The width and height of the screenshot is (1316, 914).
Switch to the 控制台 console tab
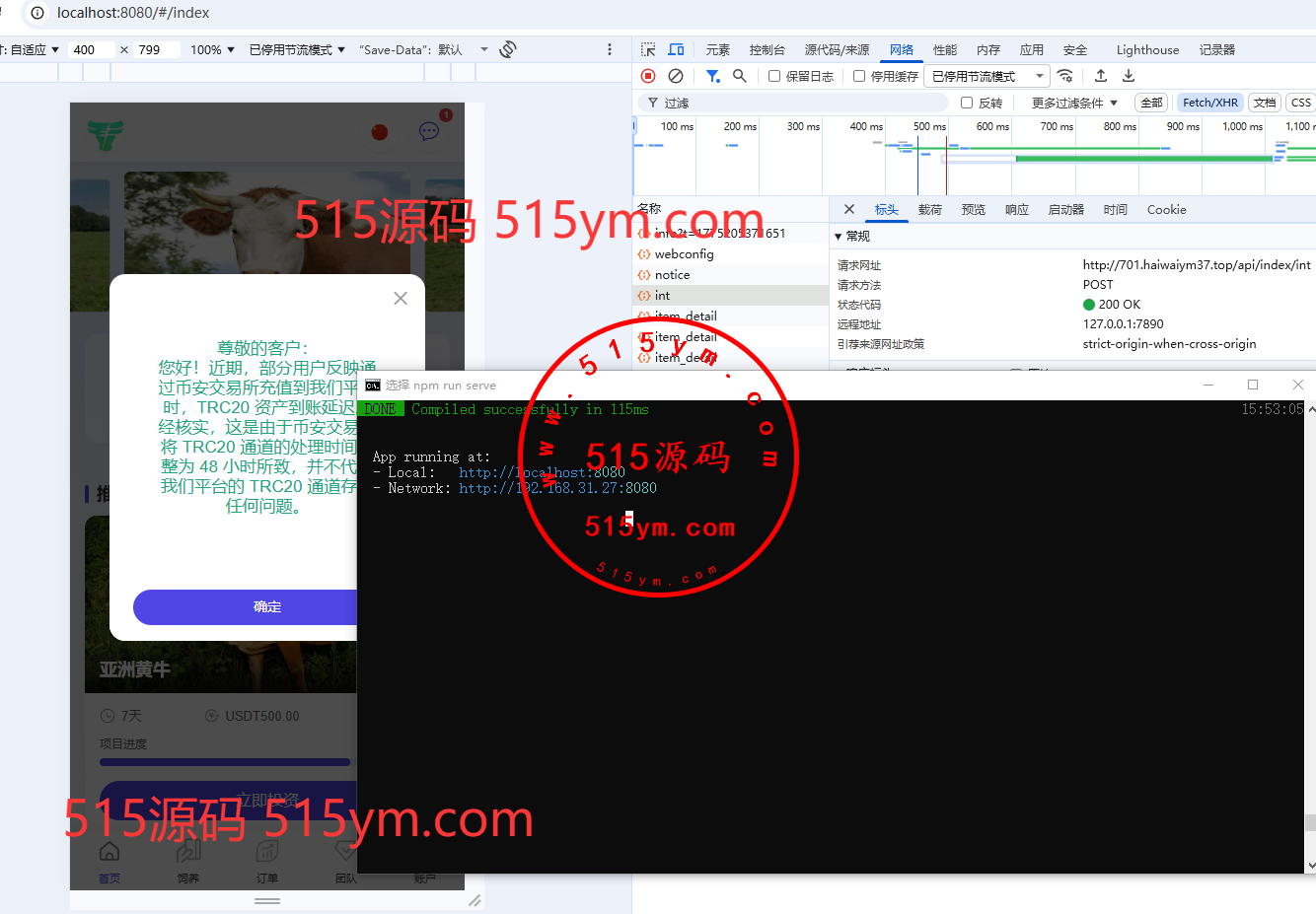[767, 49]
